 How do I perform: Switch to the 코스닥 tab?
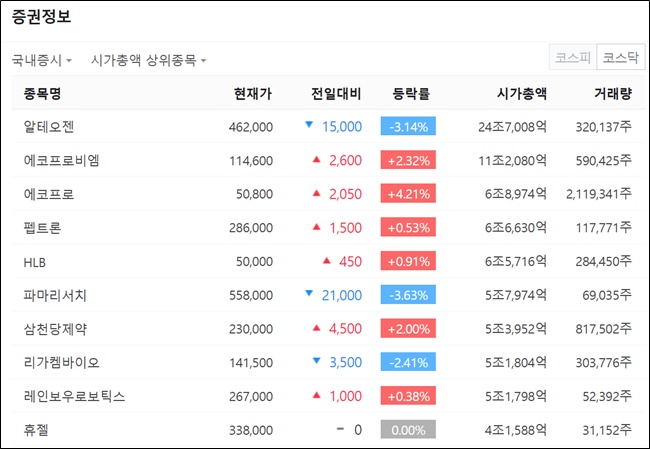tap(621, 57)
